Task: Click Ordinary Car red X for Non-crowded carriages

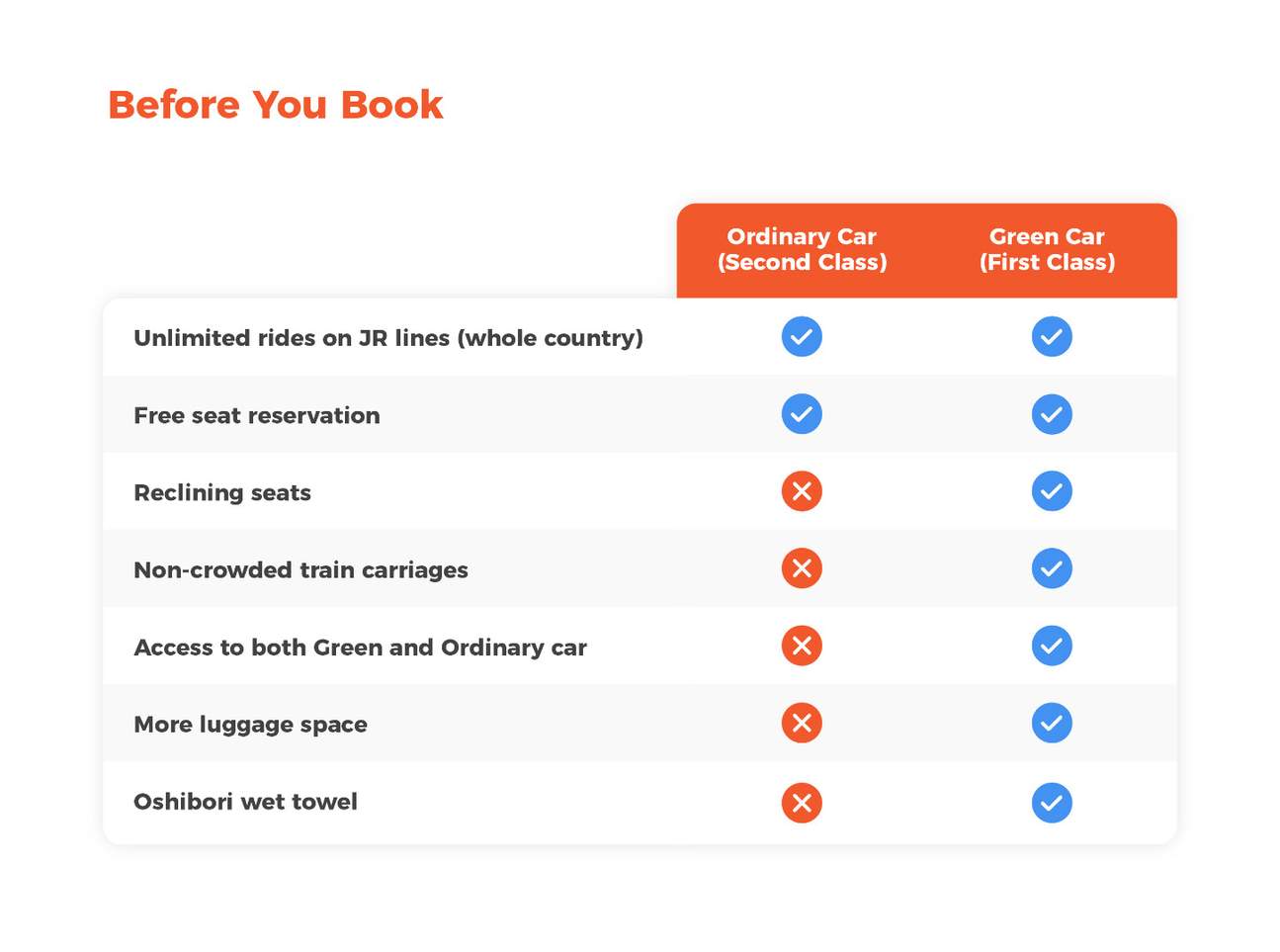Action: coord(802,568)
